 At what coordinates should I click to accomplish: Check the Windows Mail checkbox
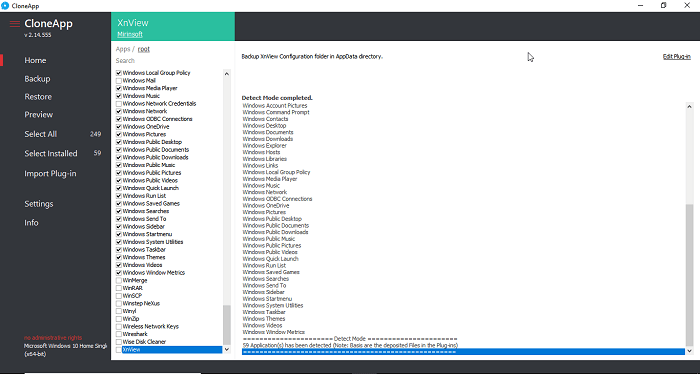point(119,80)
